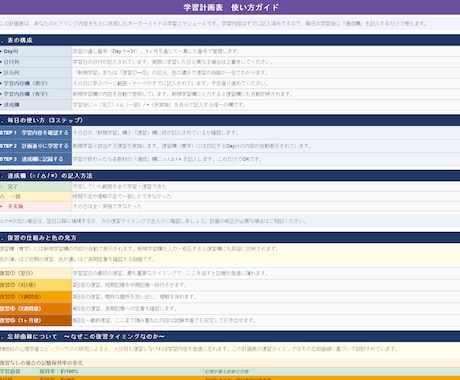Select the 'STEP 2 計画通りに学習する' cell

[36, 146]
